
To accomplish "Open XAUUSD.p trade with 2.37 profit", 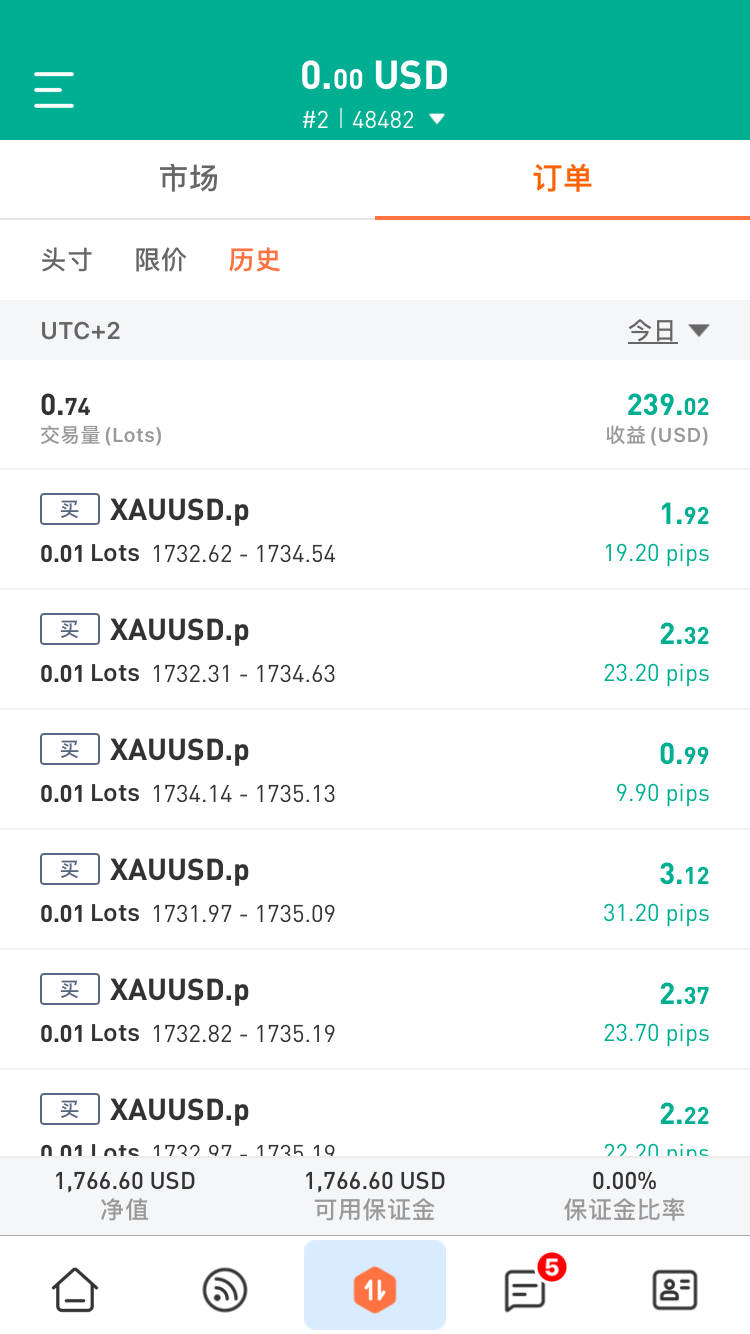I will (375, 1010).
